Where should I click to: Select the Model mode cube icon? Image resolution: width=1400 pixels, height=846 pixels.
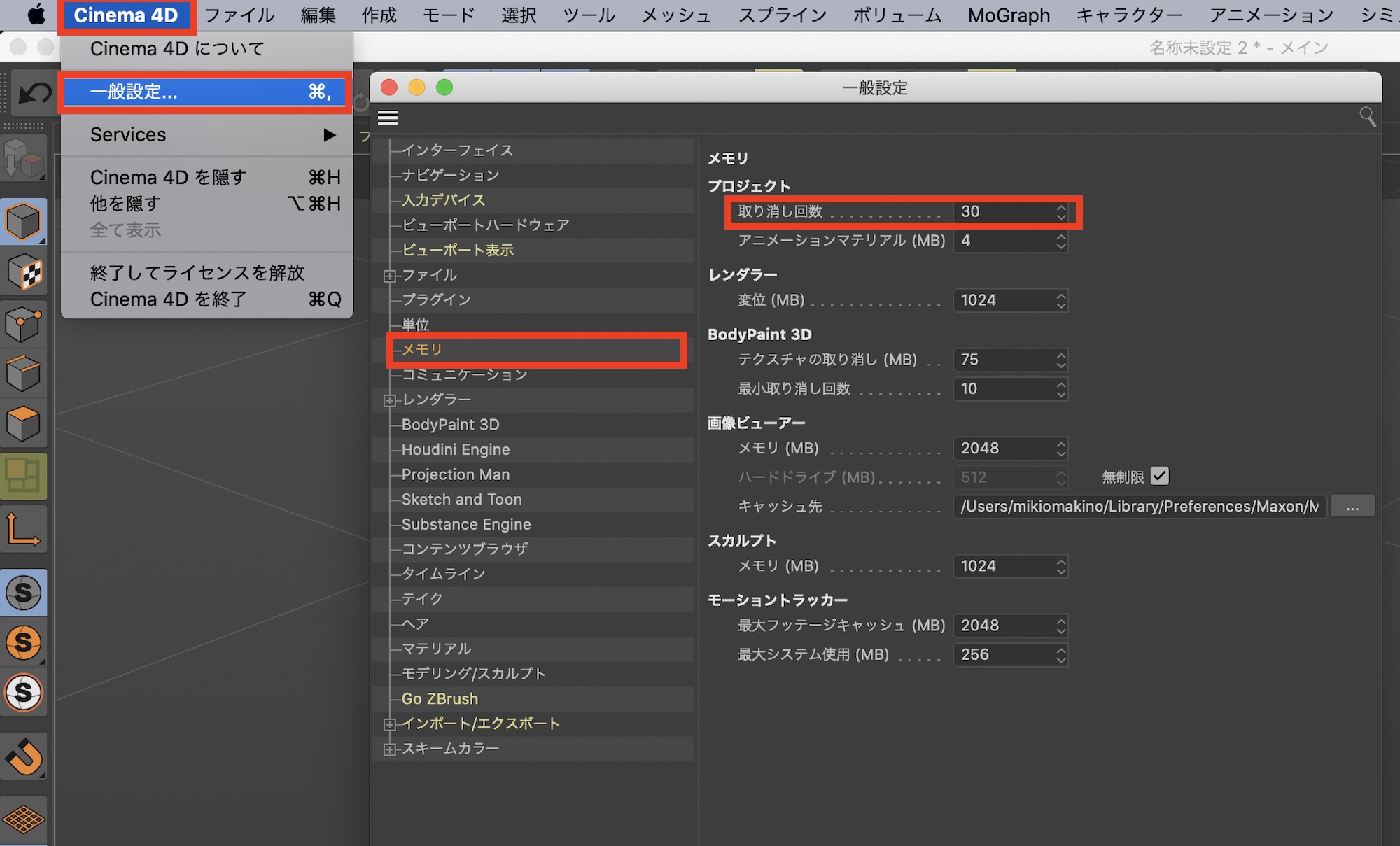pos(23,222)
